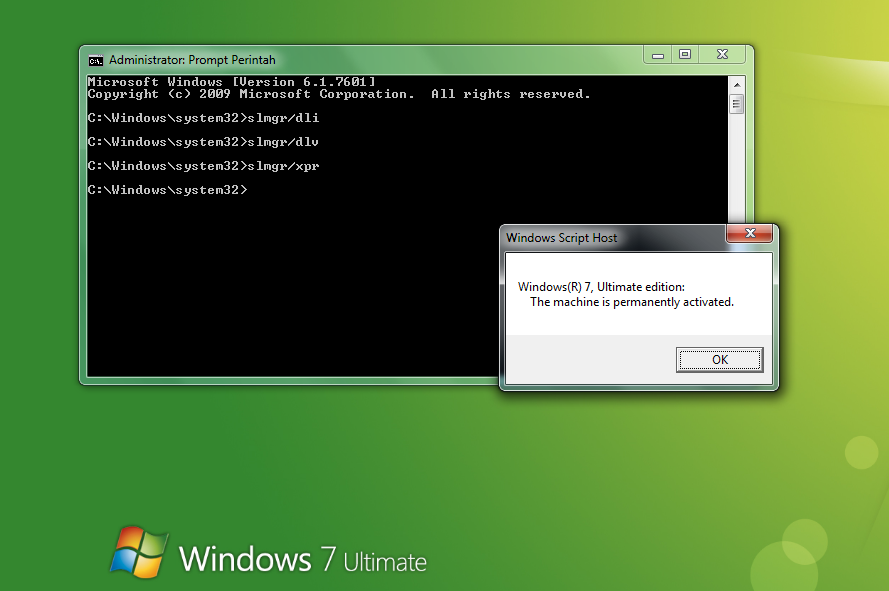
Task: Close the Windows Script Host dialog
Action: 750,233
